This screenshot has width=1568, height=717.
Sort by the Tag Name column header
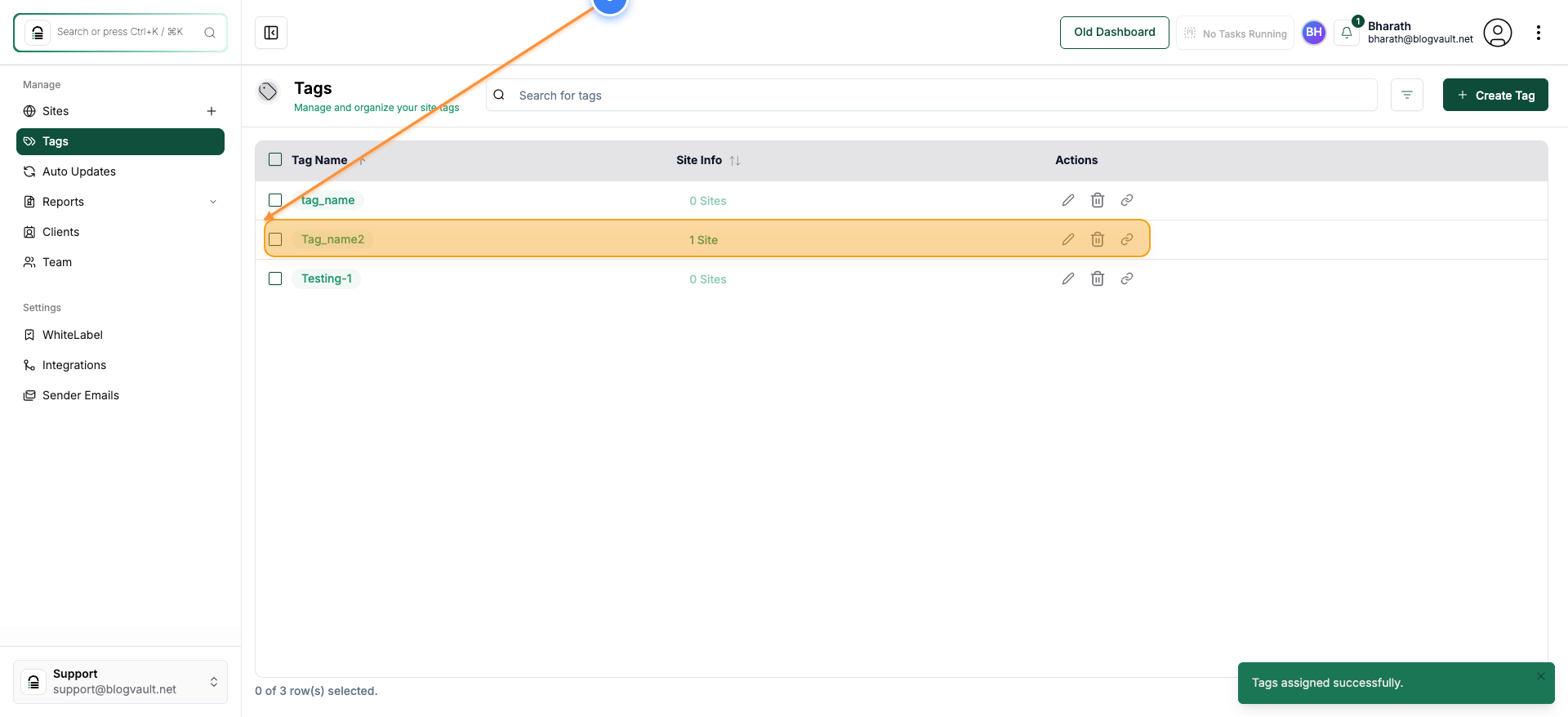point(319,160)
